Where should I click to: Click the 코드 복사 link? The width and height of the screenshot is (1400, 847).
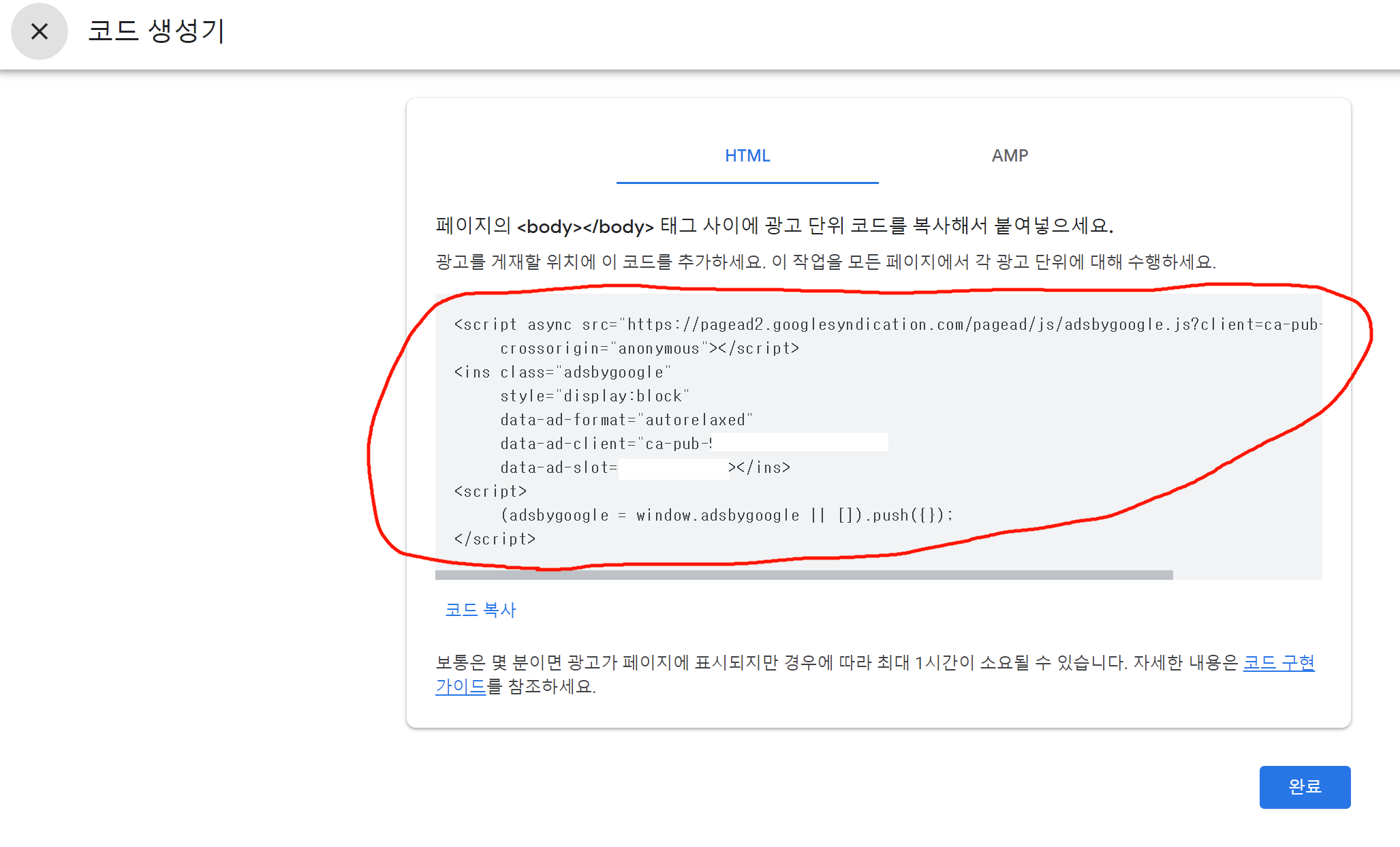(481, 610)
